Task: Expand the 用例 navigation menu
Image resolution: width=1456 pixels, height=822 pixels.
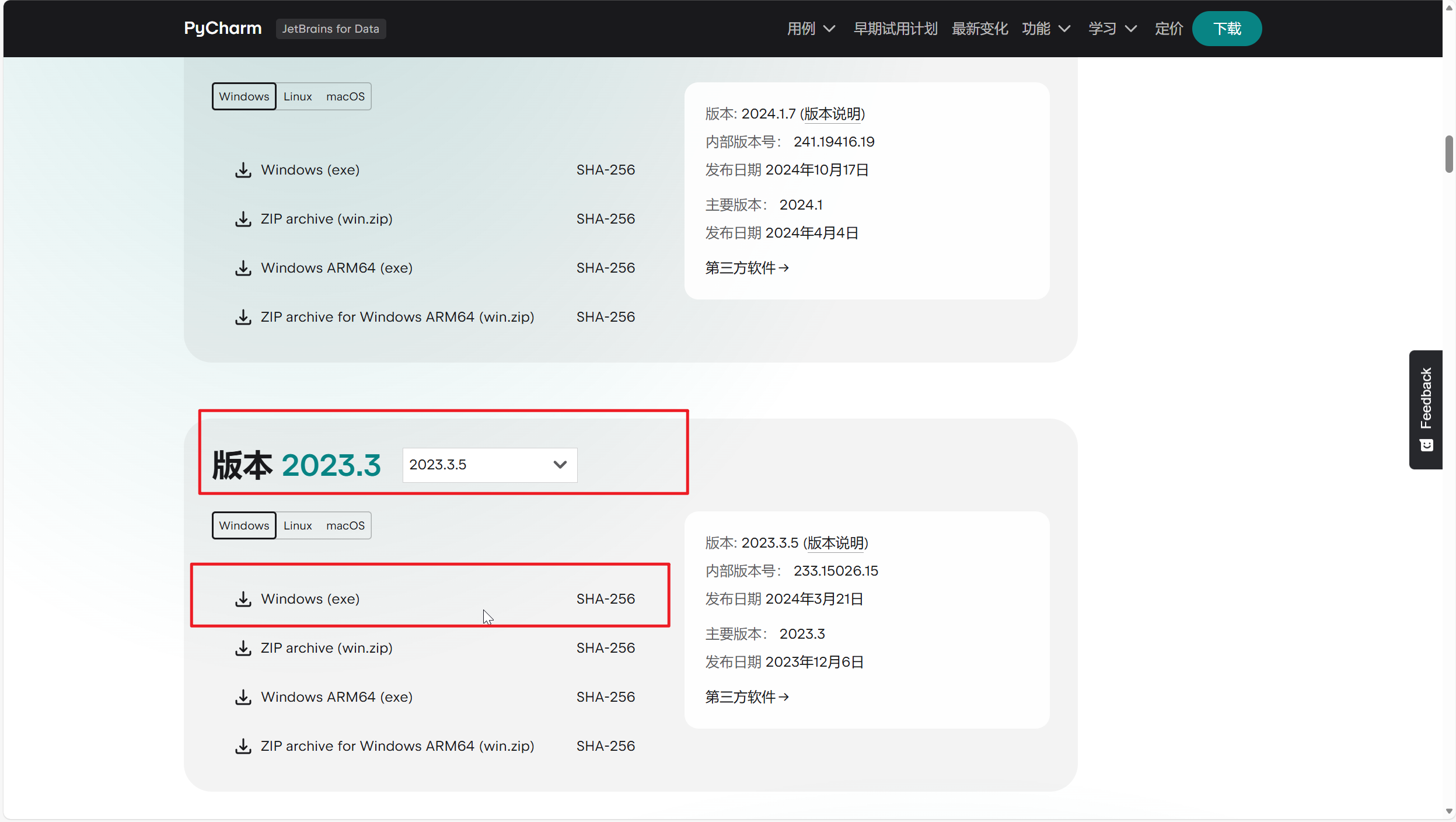Action: (x=811, y=29)
